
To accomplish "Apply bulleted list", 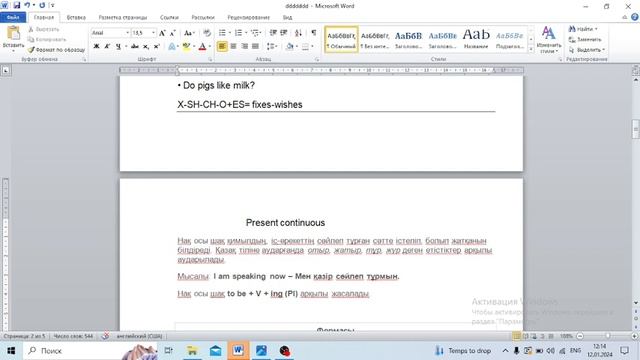I will tap(222, 33).
